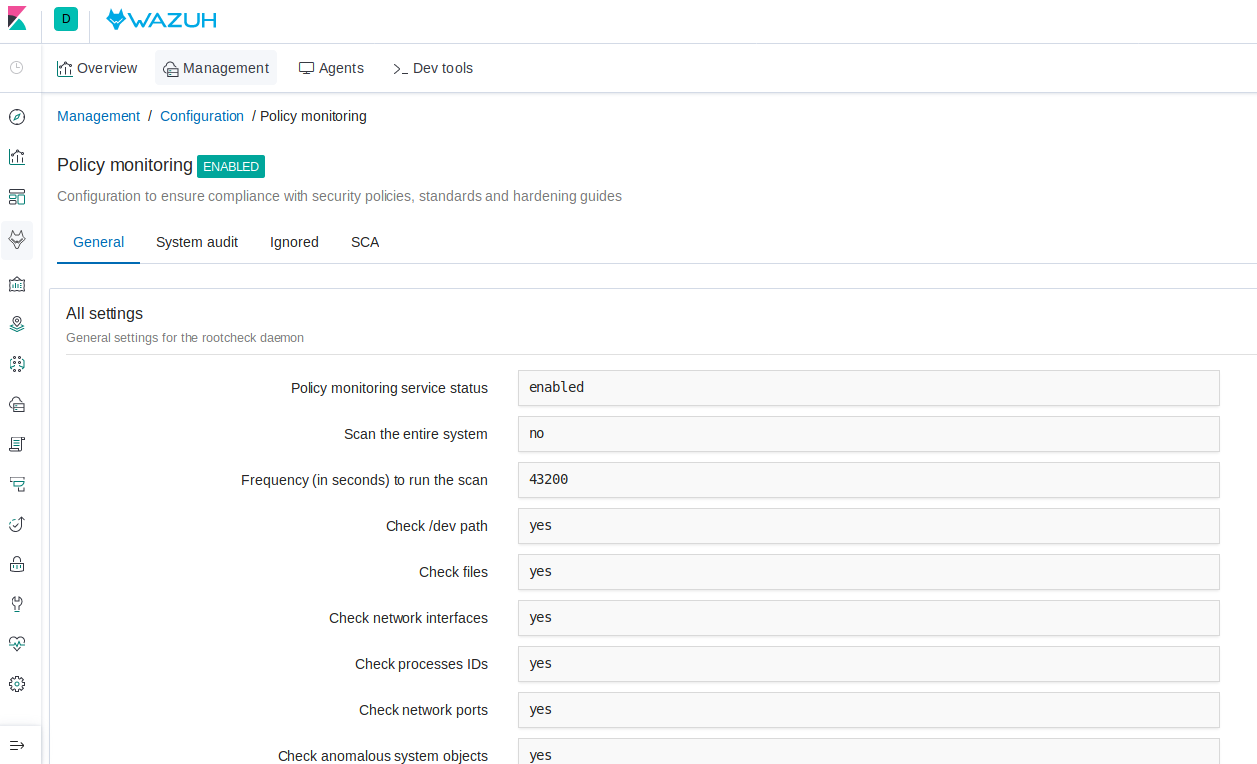Click the Configuration breadcrumb link
1257x764 pixels.
[x=202, y=116]
